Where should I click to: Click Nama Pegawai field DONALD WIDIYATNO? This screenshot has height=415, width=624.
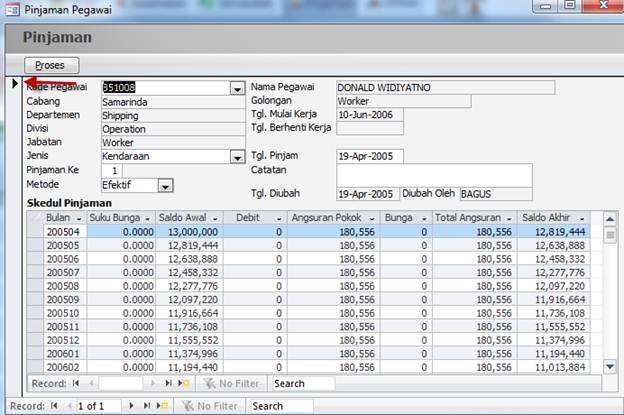pyautogui.click(x=445, y=88)
